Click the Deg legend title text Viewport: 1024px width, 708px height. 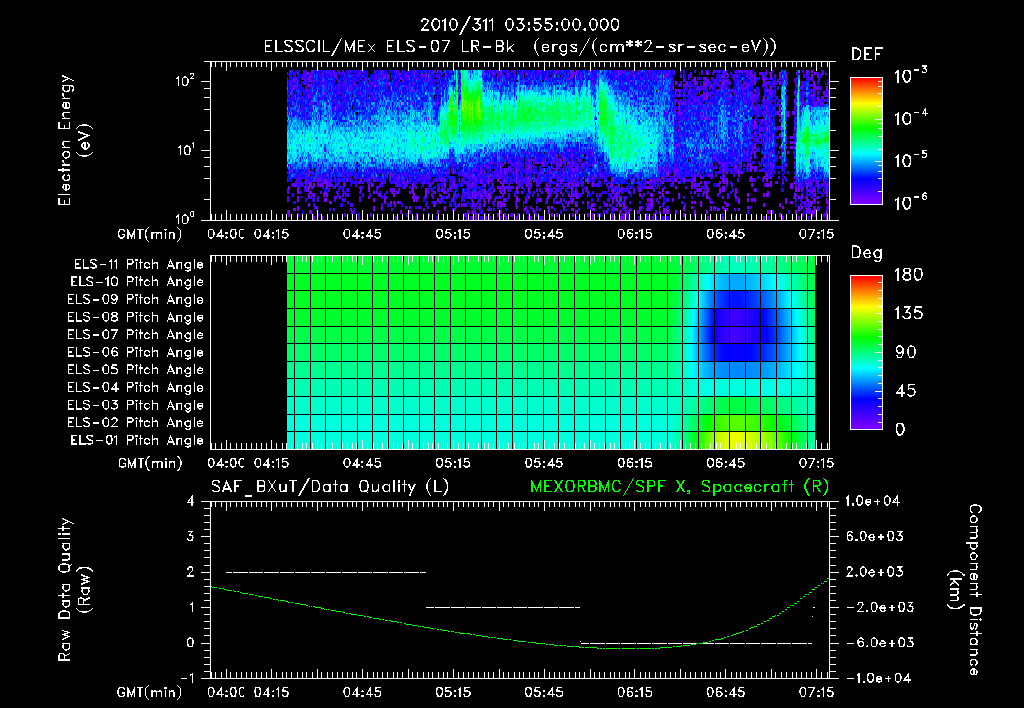coord(867,253)
